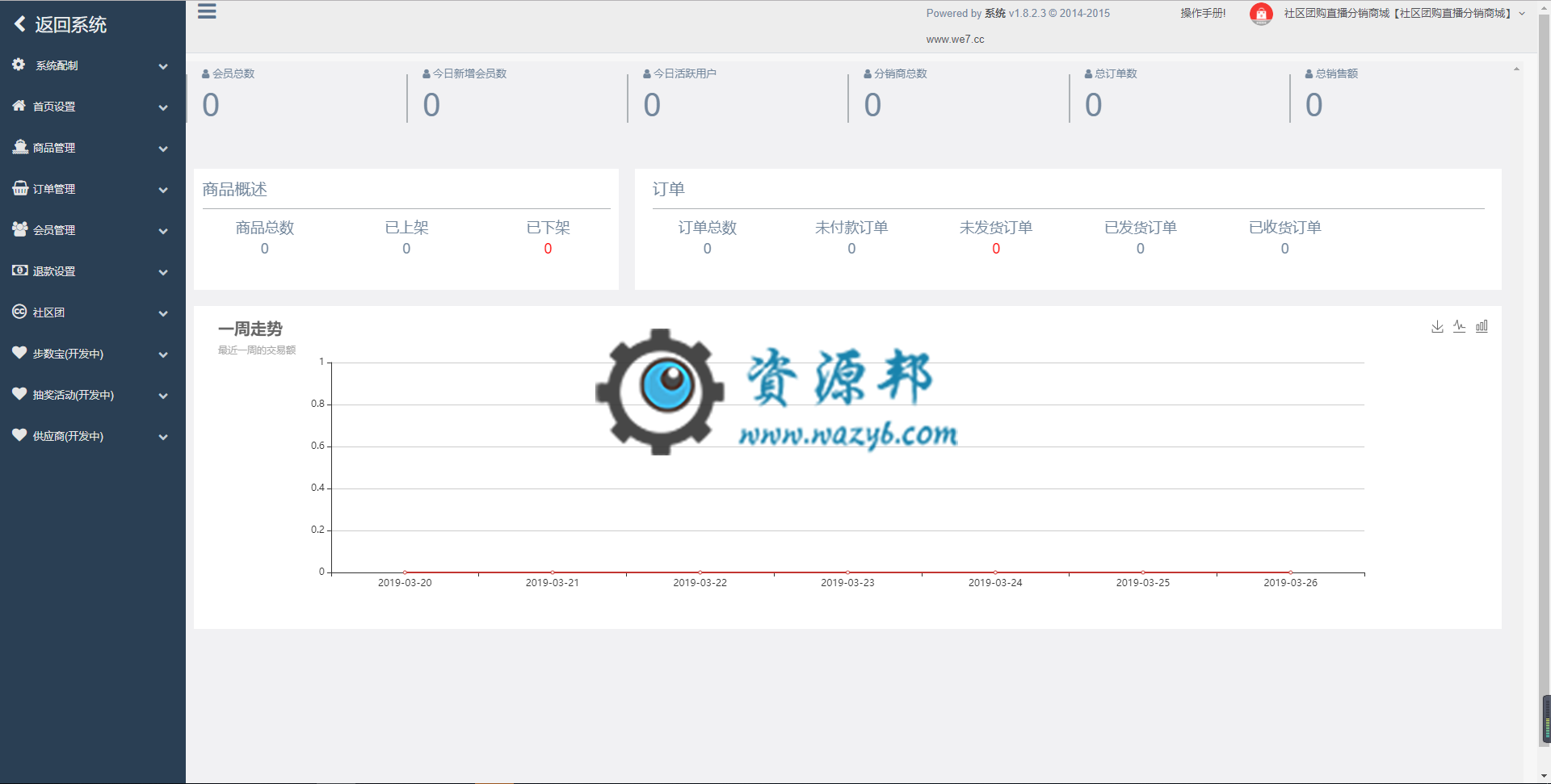Expand 会员管理 chevron in sidebar

coord(163,231)
